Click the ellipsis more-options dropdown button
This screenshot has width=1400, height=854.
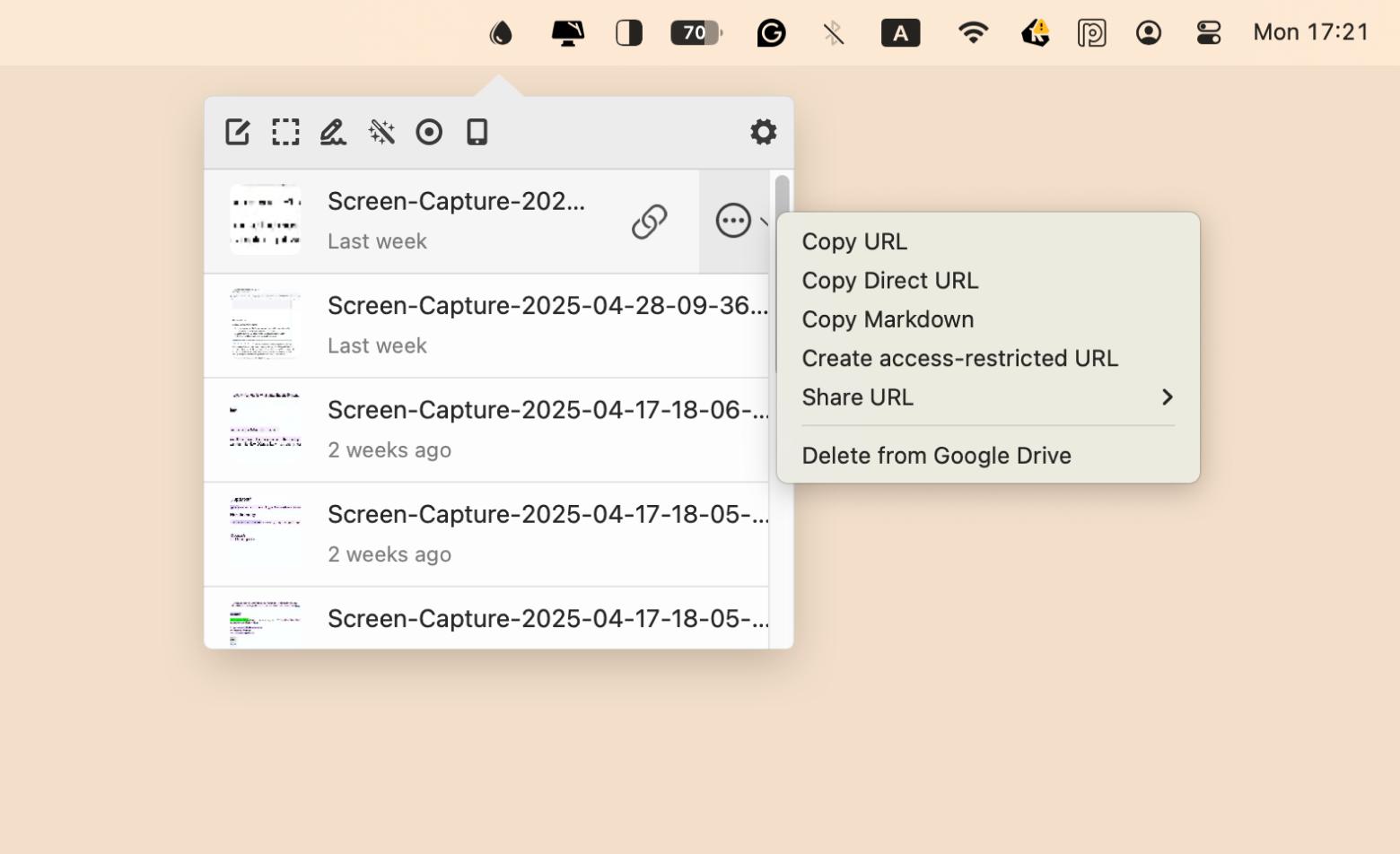(734, 221)
